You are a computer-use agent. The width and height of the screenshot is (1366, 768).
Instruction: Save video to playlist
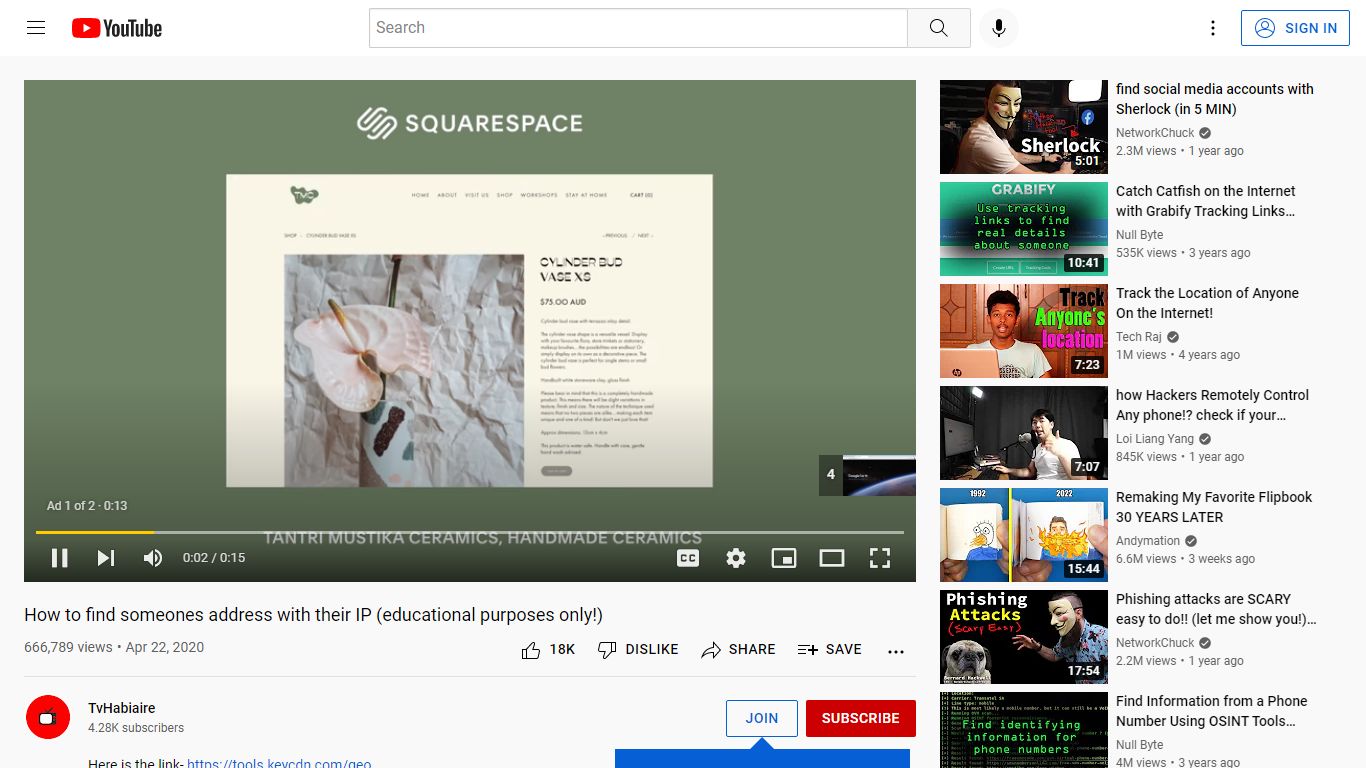pyautogui.click(x=829, y=650)
